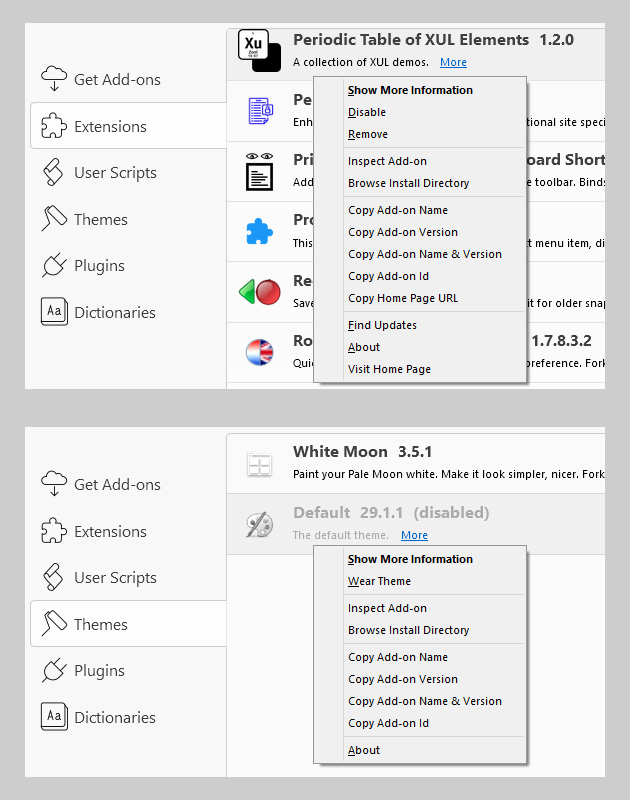Select Wear Theme from the theme context menu
Screen dimensions: 630x800
420,581
